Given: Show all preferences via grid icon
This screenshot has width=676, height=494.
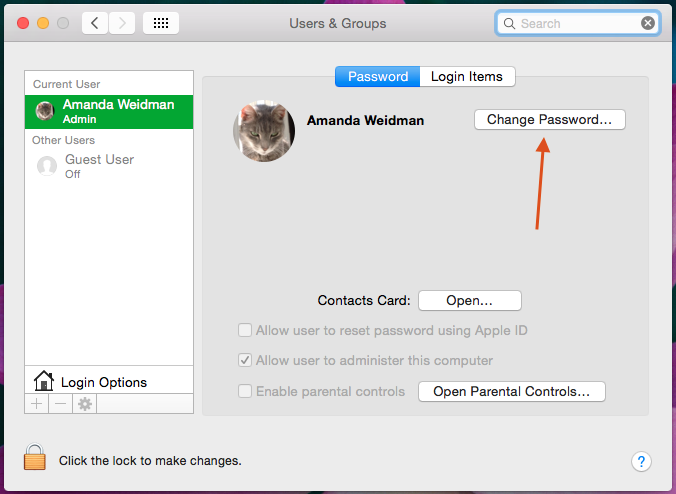Looking at the screenshot, I should point(161,23).
